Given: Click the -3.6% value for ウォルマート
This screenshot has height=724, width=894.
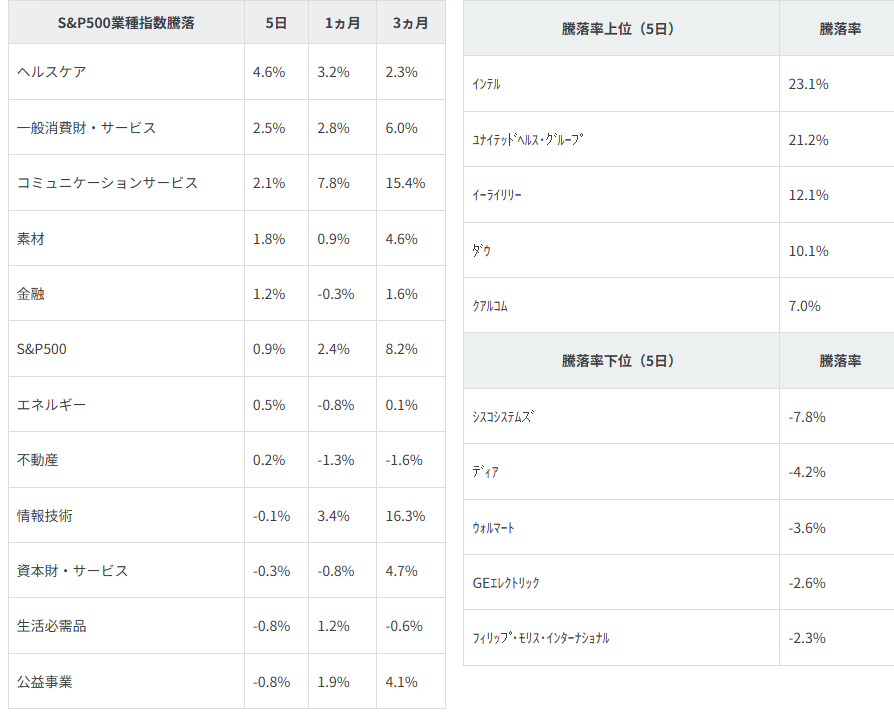Looking at the screenshot, I should pyautogui.click(x=806, y=527).
